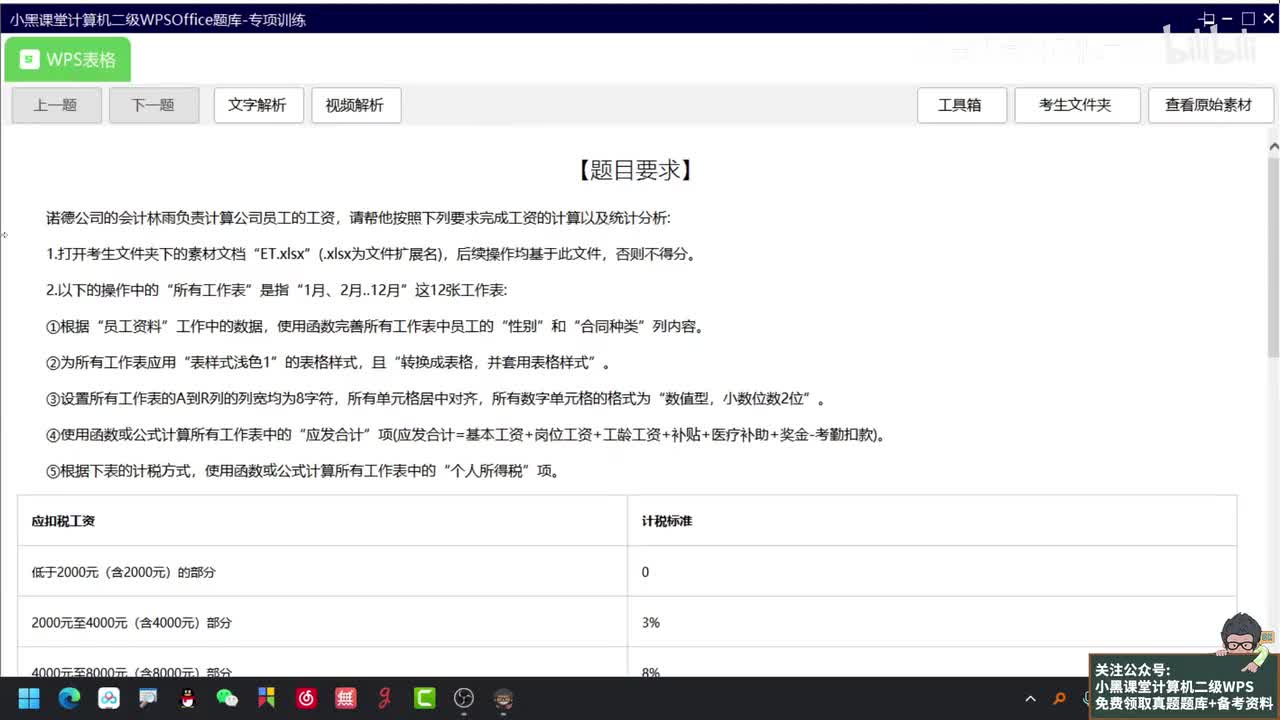Click the 3% tax rate cell
1280x720 pixels.
coord(932,622)
